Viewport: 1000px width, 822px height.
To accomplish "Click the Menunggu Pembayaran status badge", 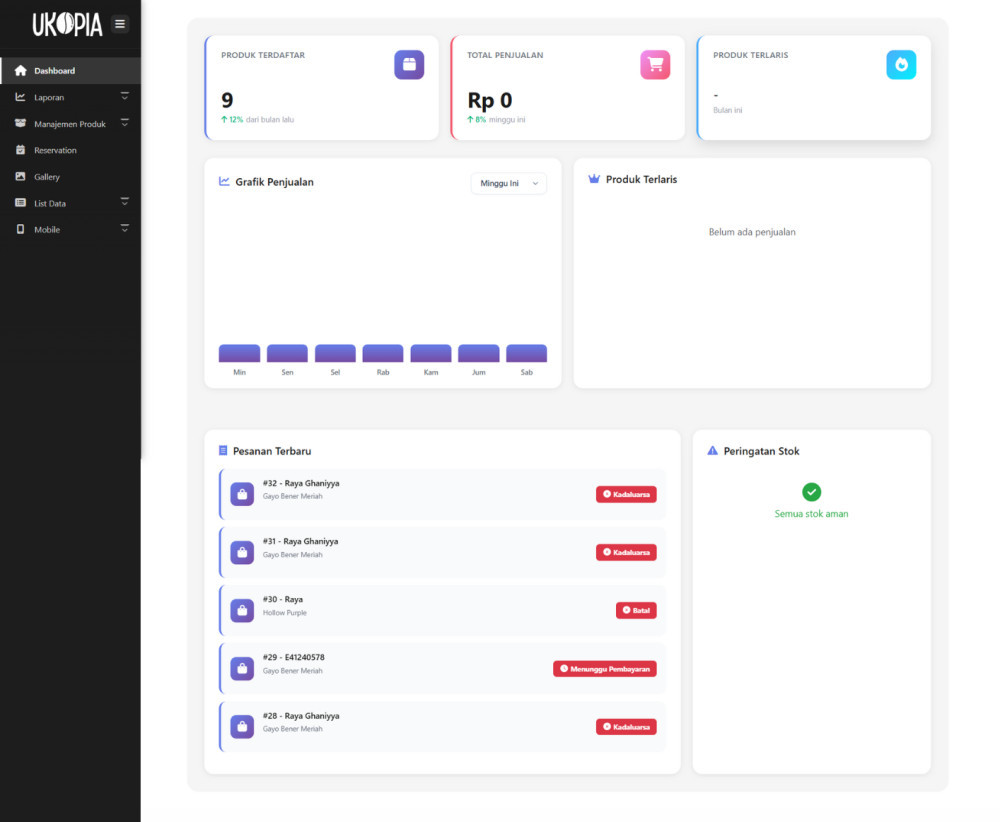I will coord(605,669).
